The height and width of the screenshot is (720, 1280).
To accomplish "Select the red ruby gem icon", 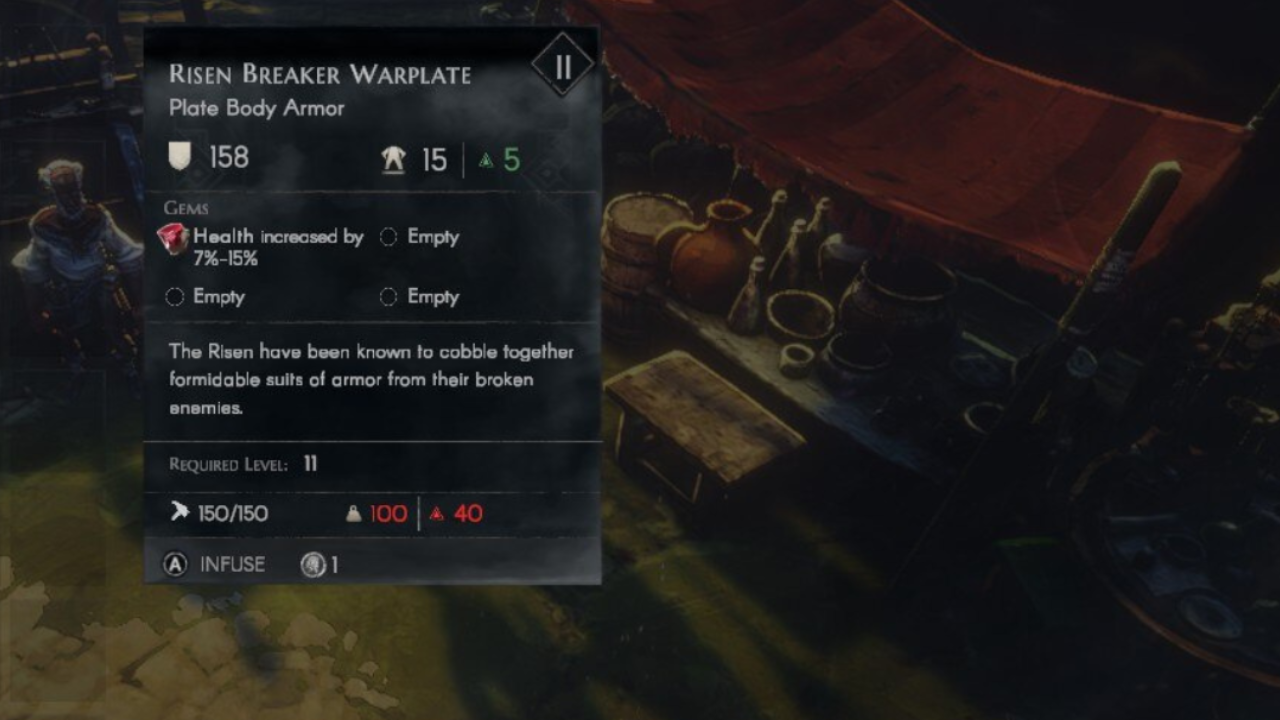I will pos(173,239).
